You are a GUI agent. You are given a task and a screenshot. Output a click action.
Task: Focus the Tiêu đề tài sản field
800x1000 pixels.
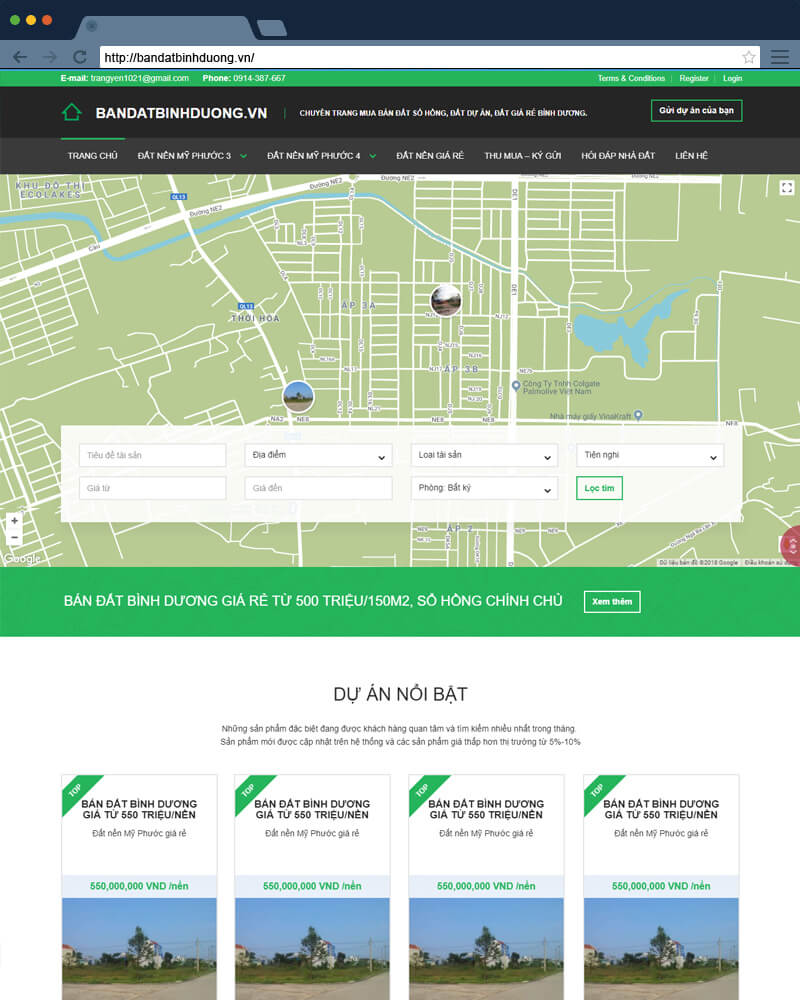pos(152,456)
